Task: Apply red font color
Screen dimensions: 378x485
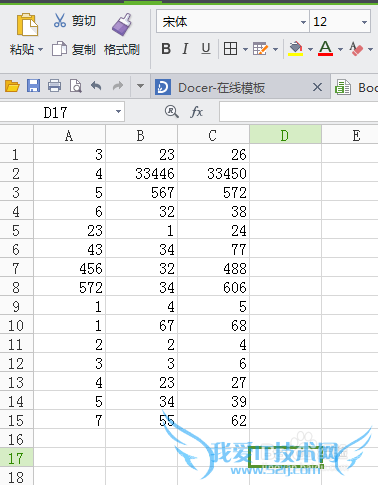Action: 325,49
